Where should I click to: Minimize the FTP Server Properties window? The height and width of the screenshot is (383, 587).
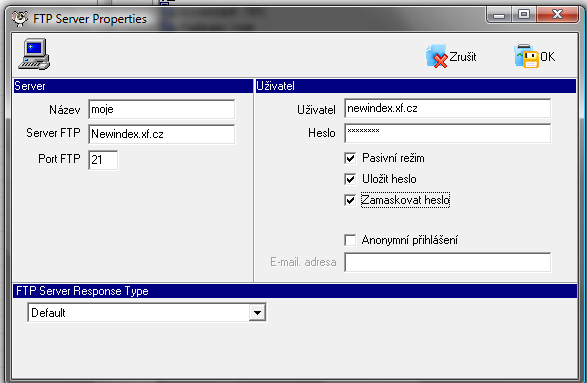tap(499, 15)
